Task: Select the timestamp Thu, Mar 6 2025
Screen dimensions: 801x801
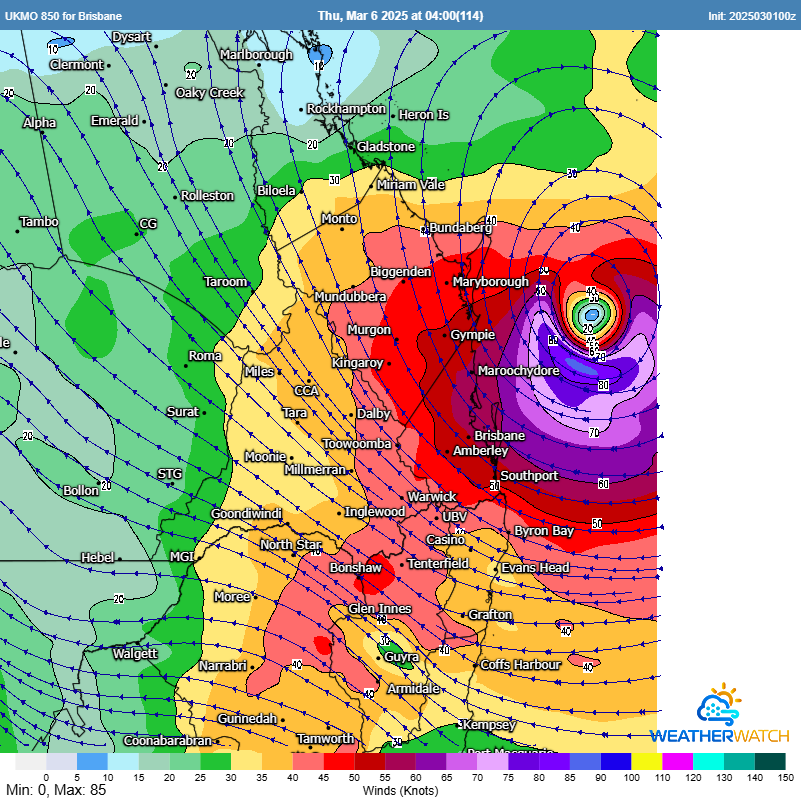Action: (400, 15)
